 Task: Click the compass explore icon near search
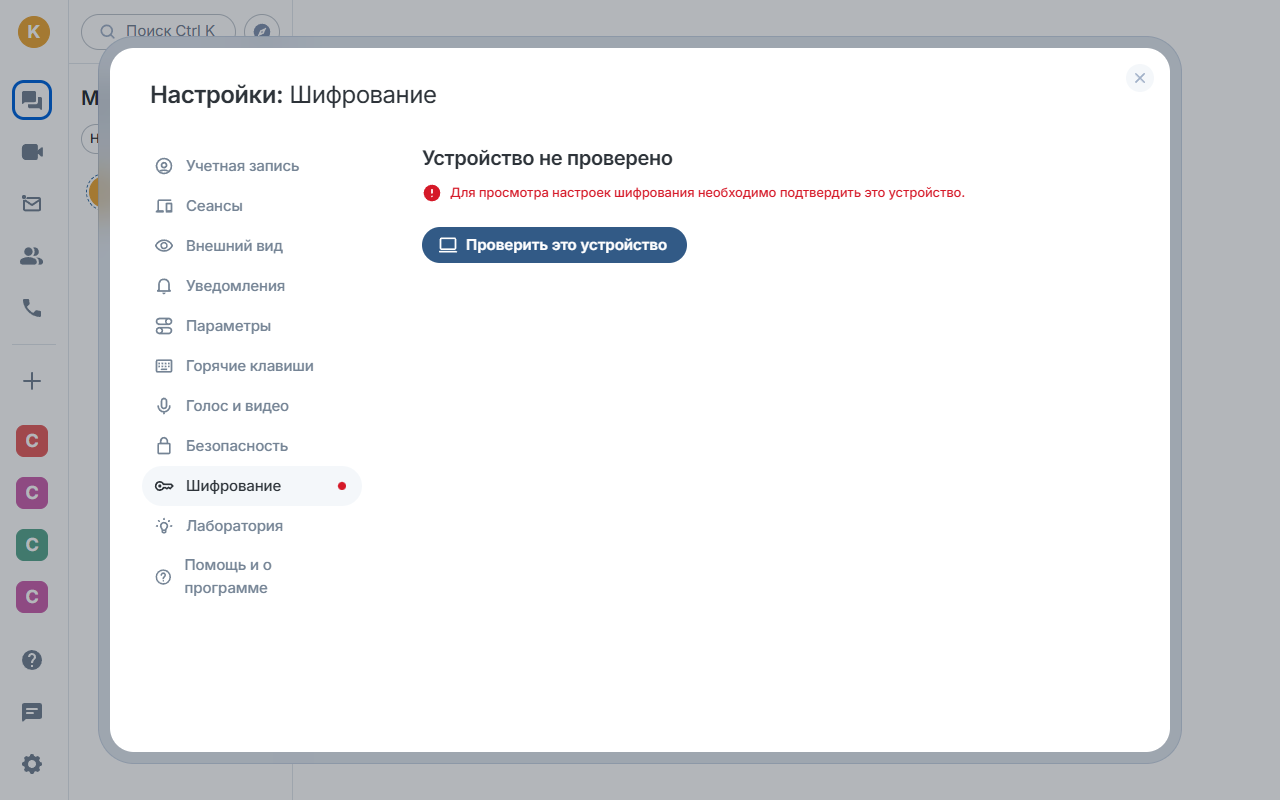tap(262, 31)
